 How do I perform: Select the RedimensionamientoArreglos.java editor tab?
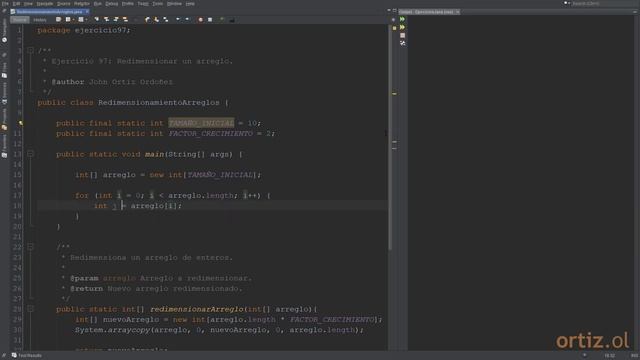click(49, 12)
